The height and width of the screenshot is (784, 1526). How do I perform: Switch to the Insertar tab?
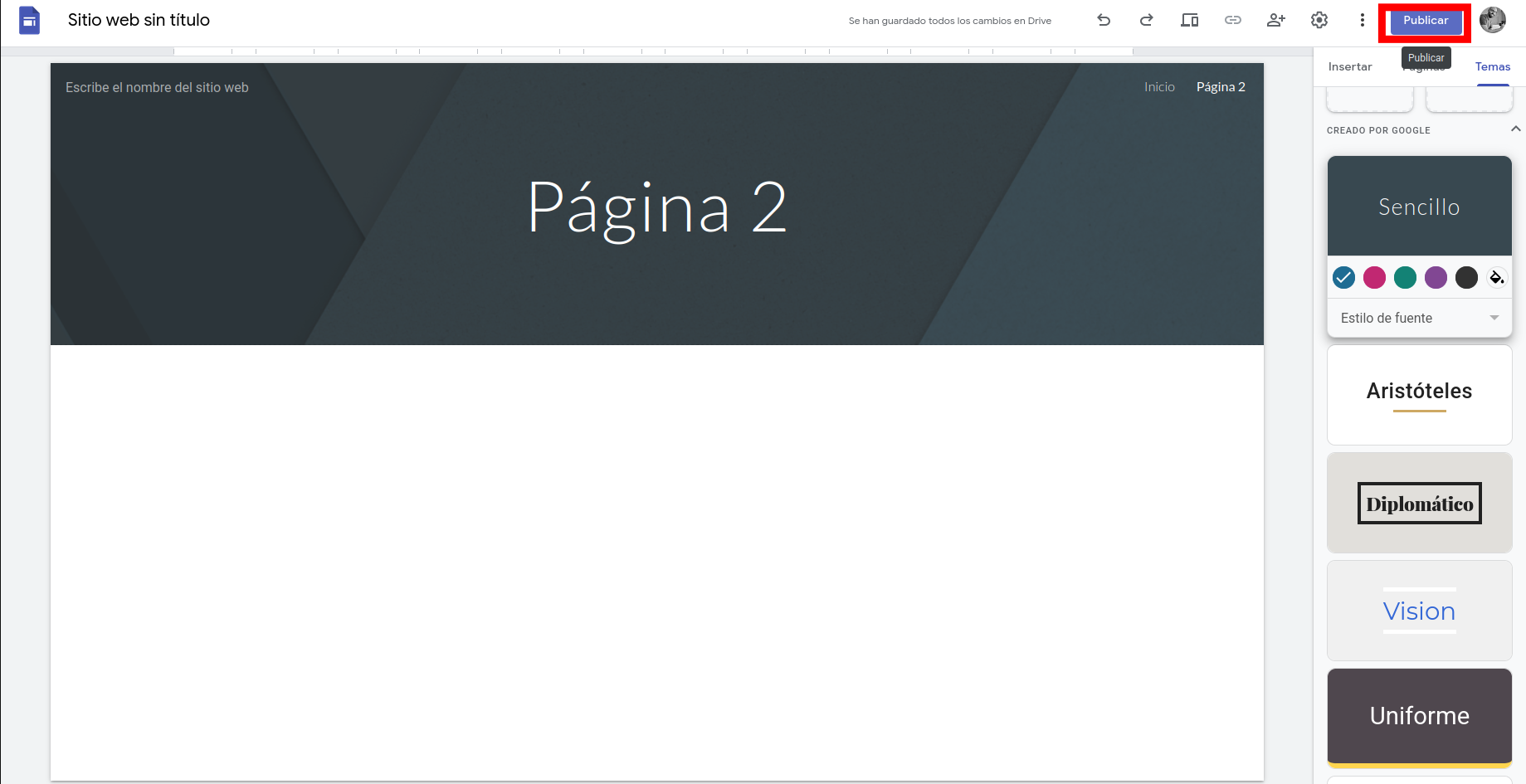tap(1350, 66)
